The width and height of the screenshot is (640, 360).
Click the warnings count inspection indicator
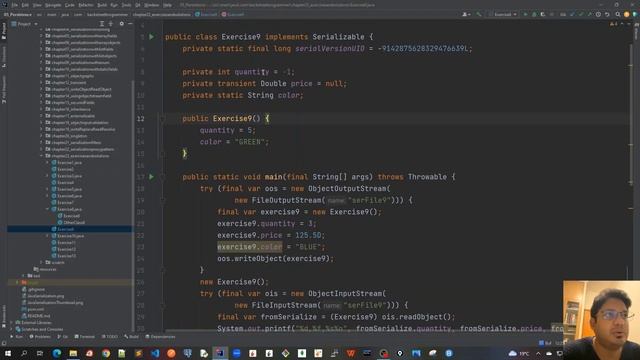pos(613,24)
